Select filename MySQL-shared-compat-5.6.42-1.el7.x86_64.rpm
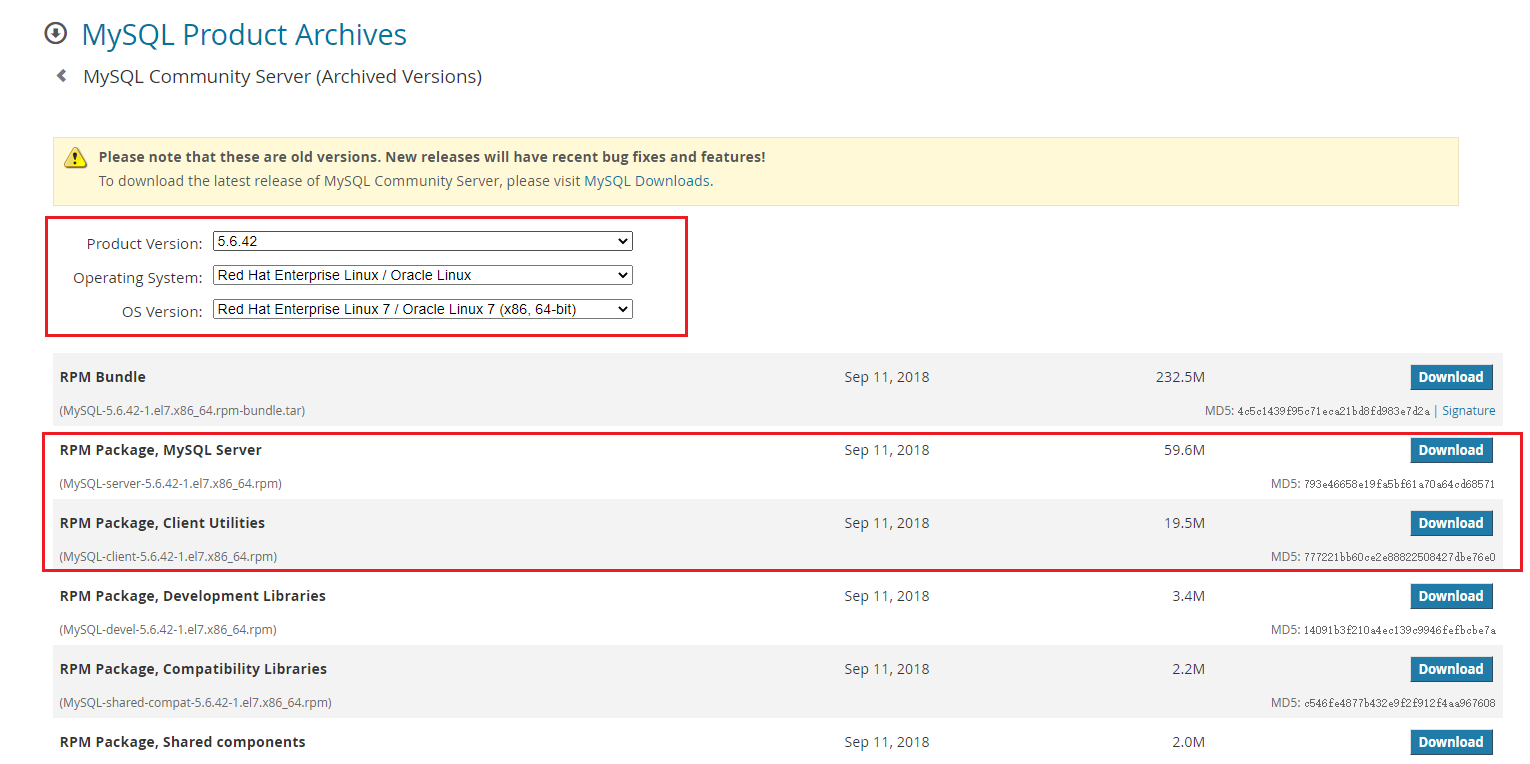The height and width of the screenshot is (764, 1530). [196, 703]
